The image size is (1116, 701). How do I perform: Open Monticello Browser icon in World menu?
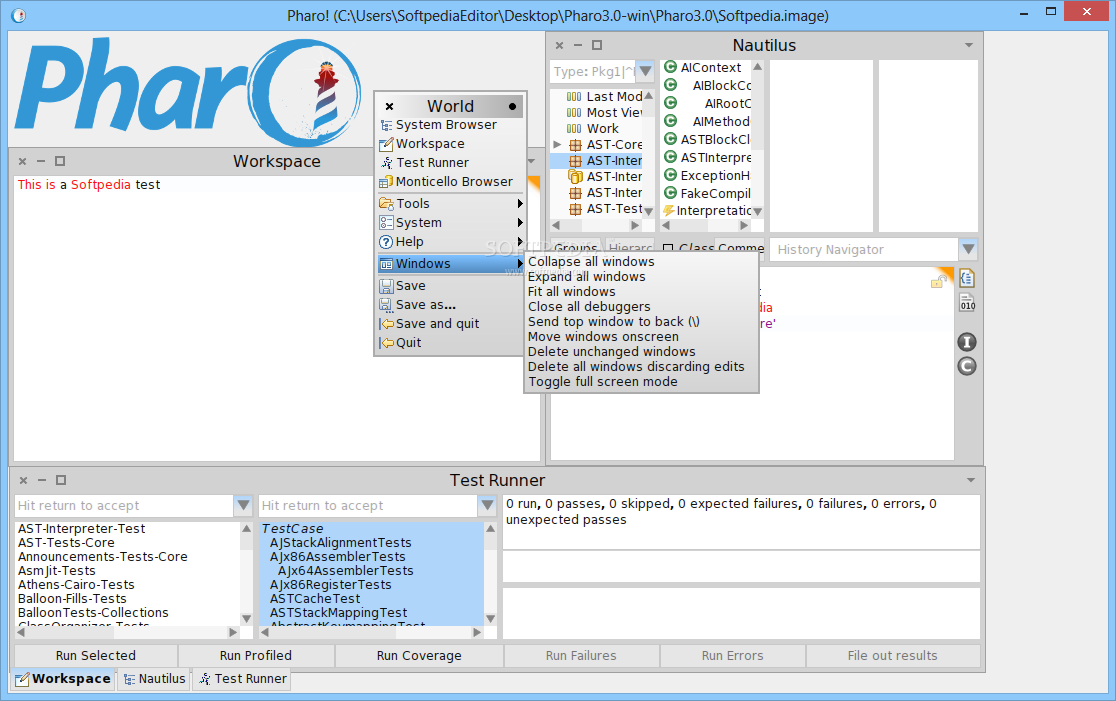point(386,182)
